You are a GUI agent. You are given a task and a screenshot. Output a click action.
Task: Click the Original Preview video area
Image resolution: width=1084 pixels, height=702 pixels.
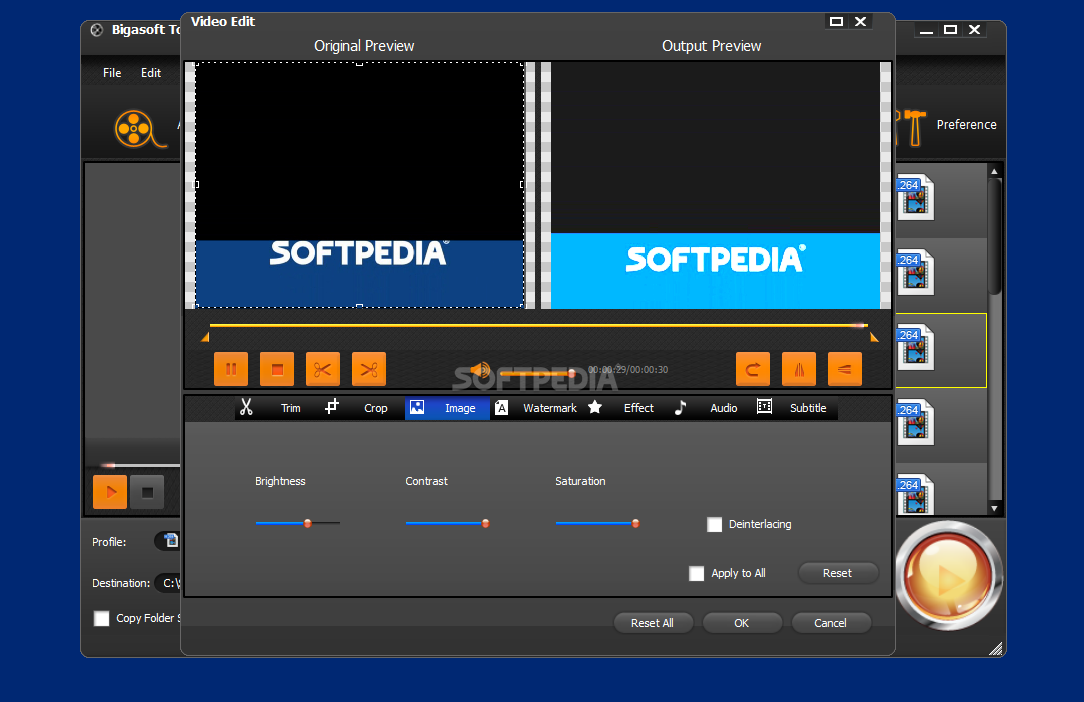[x=359, y=185]
